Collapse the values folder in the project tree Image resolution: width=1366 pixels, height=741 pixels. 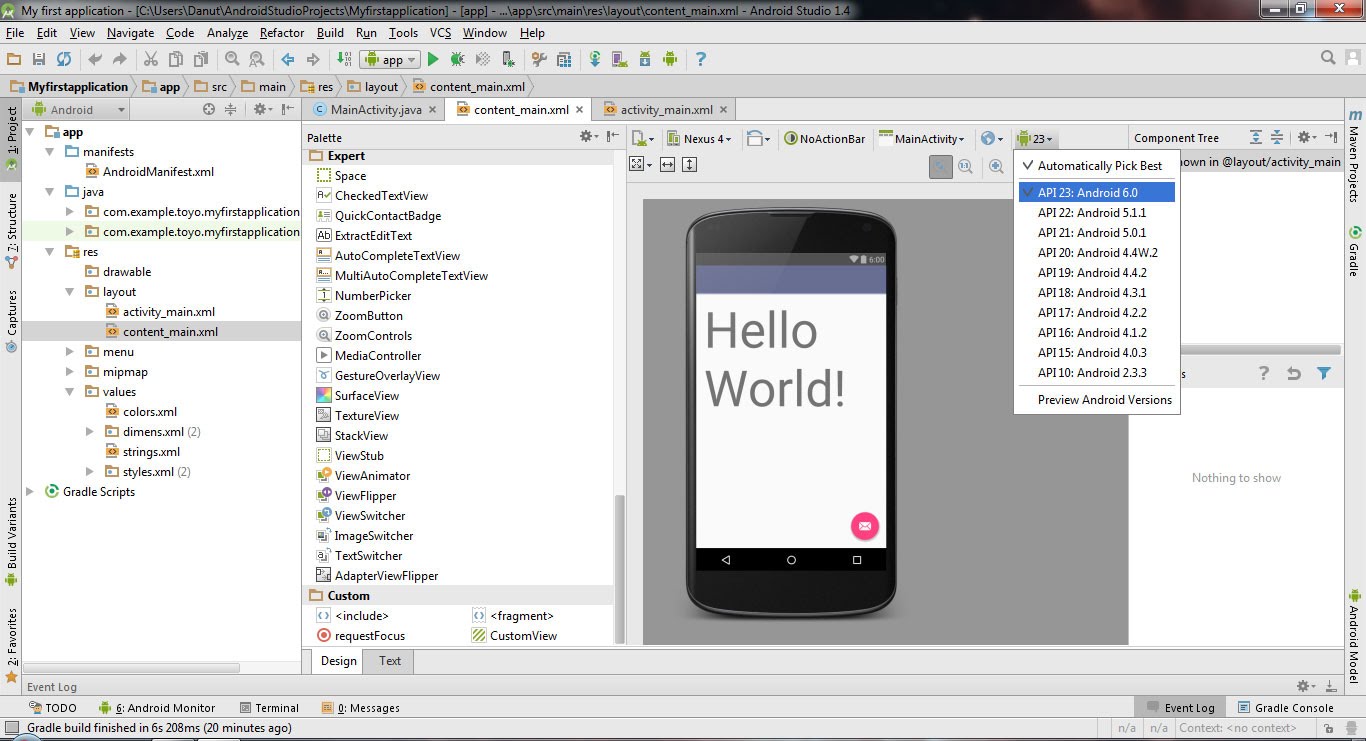(68, 391)
